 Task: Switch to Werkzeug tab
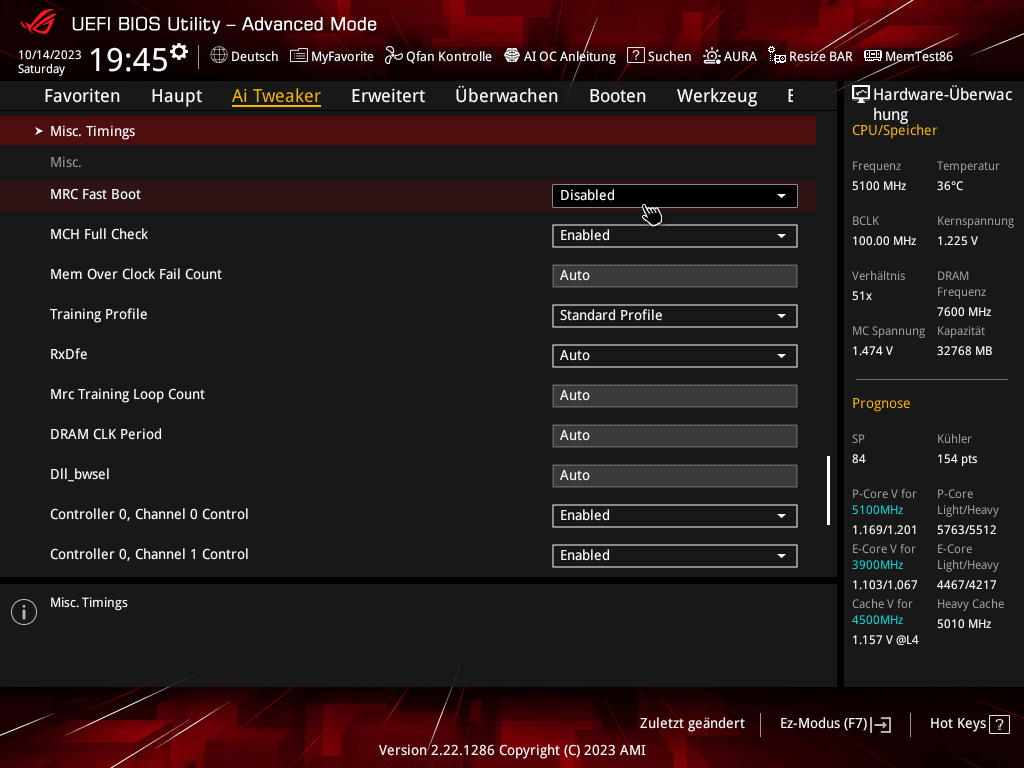tap(717, 96)
